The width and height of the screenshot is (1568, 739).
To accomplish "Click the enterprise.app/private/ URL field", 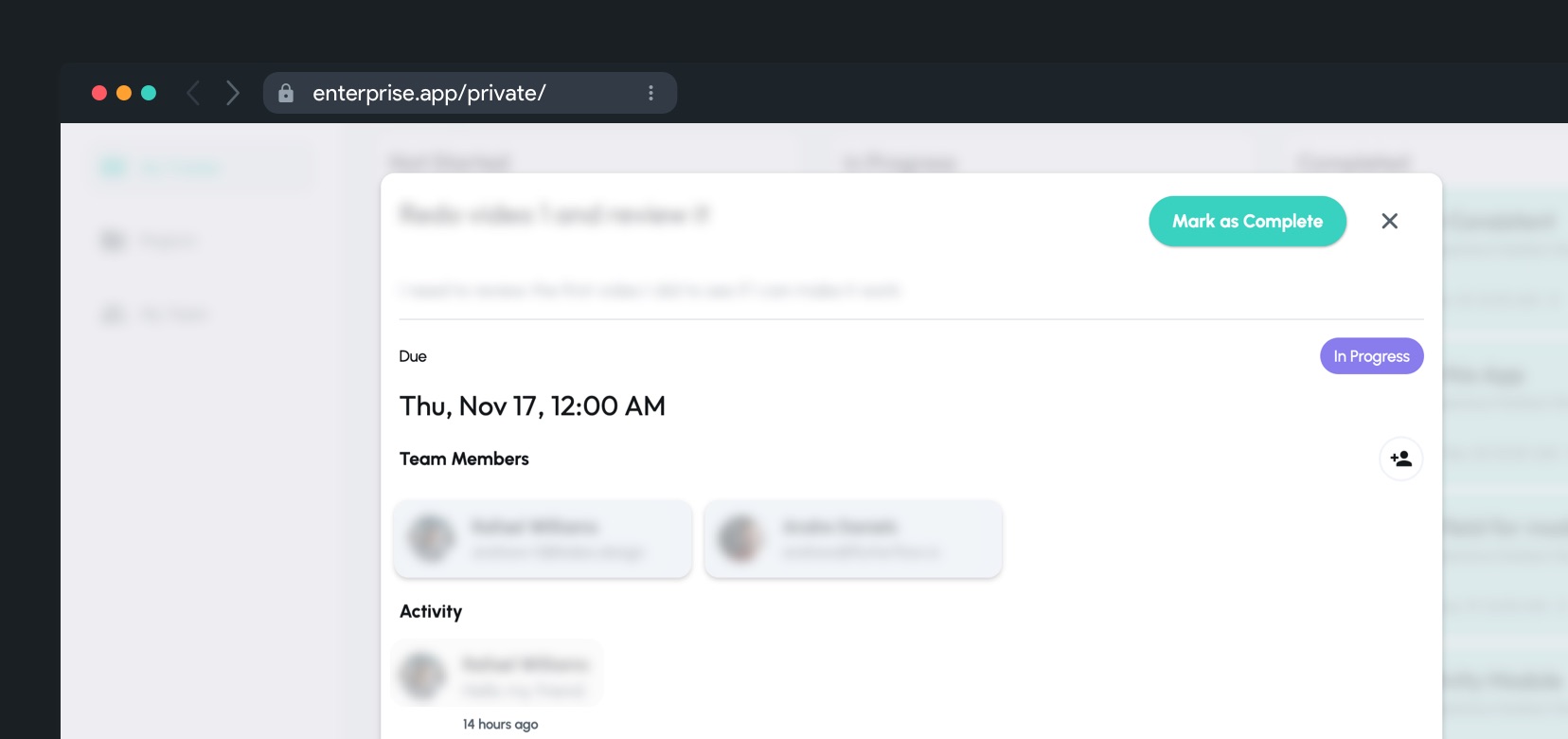I will pos(429,93).
